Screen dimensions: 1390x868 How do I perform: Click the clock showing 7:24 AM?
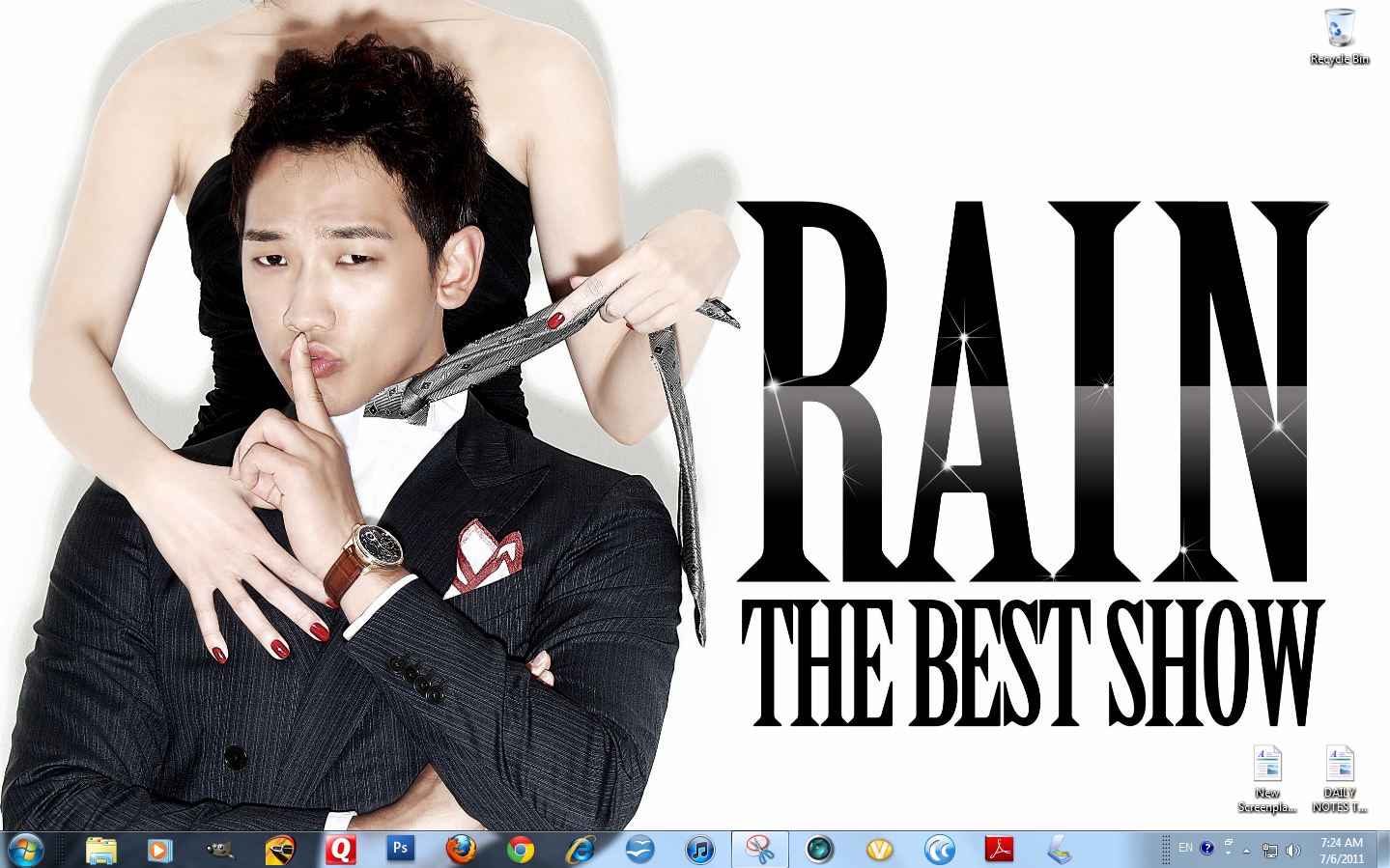[1341, 850]
